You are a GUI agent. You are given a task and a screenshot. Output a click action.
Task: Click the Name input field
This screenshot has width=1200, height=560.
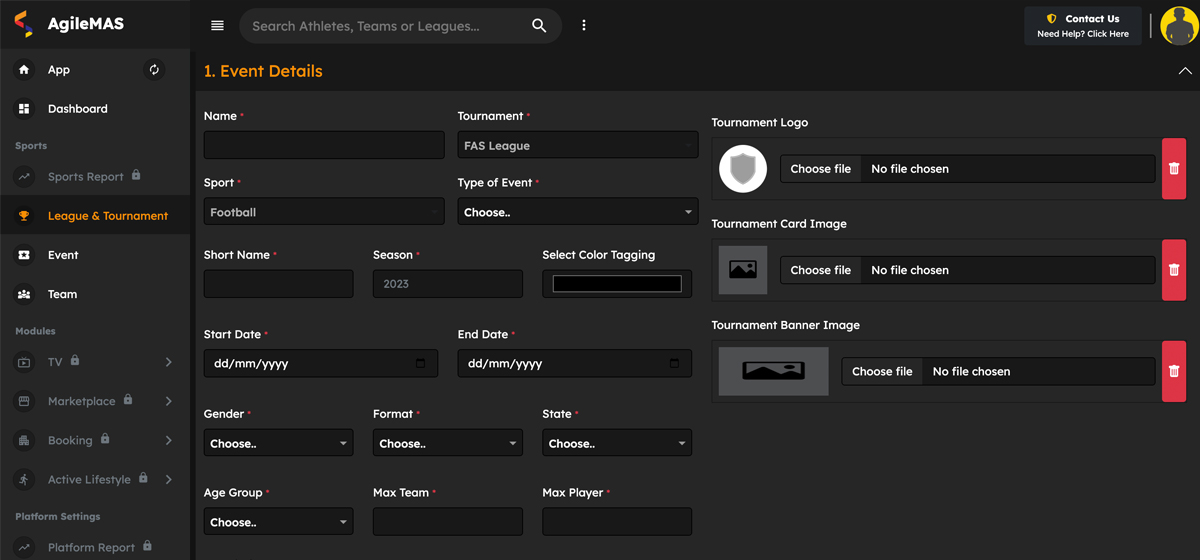(x=324, y=145)
